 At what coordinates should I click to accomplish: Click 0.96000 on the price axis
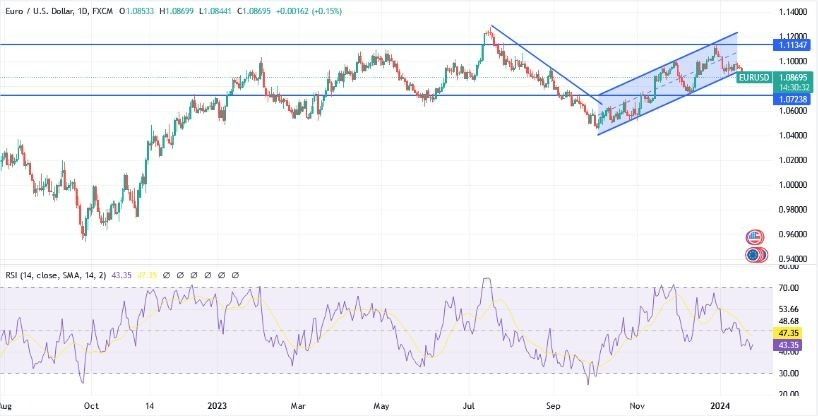(793, 234)
